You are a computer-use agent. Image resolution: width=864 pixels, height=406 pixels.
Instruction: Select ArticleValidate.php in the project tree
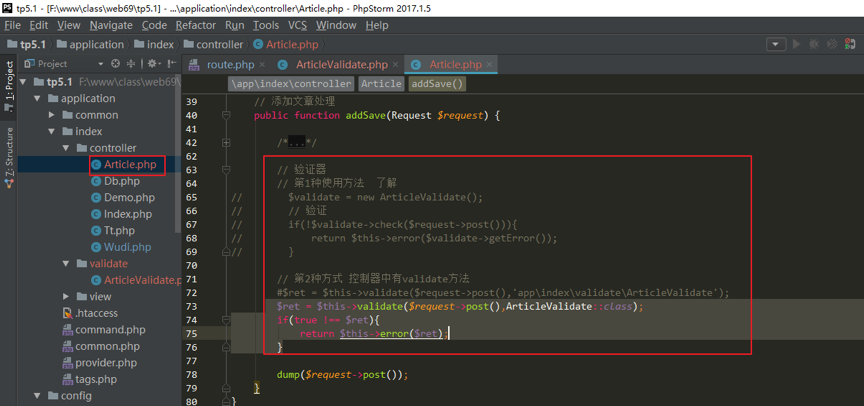[x=136, y=280]
